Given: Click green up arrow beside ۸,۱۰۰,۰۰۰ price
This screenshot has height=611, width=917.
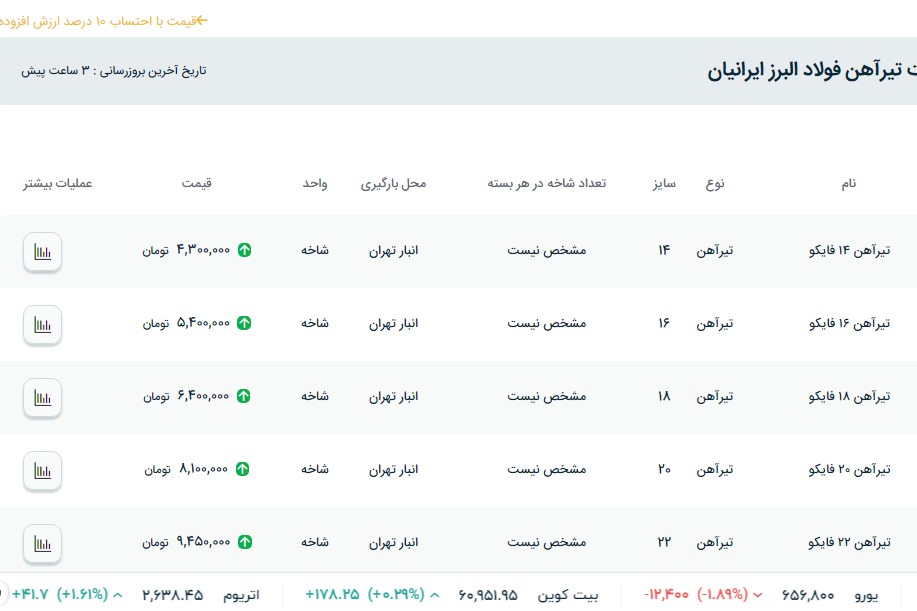Looking at the screenshot, I should tap(243, 469).
